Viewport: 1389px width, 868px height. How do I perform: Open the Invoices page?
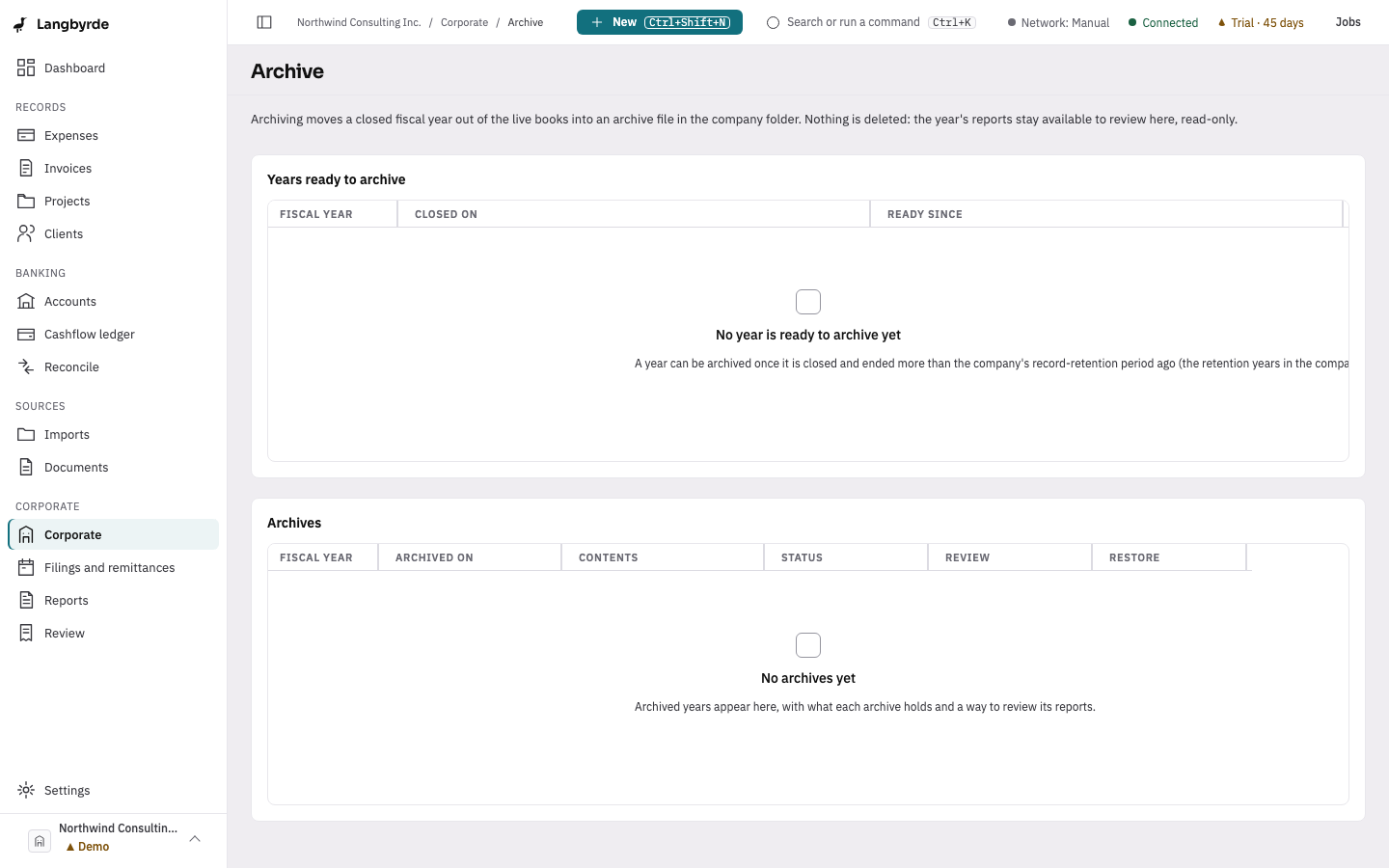click(113, 168)
